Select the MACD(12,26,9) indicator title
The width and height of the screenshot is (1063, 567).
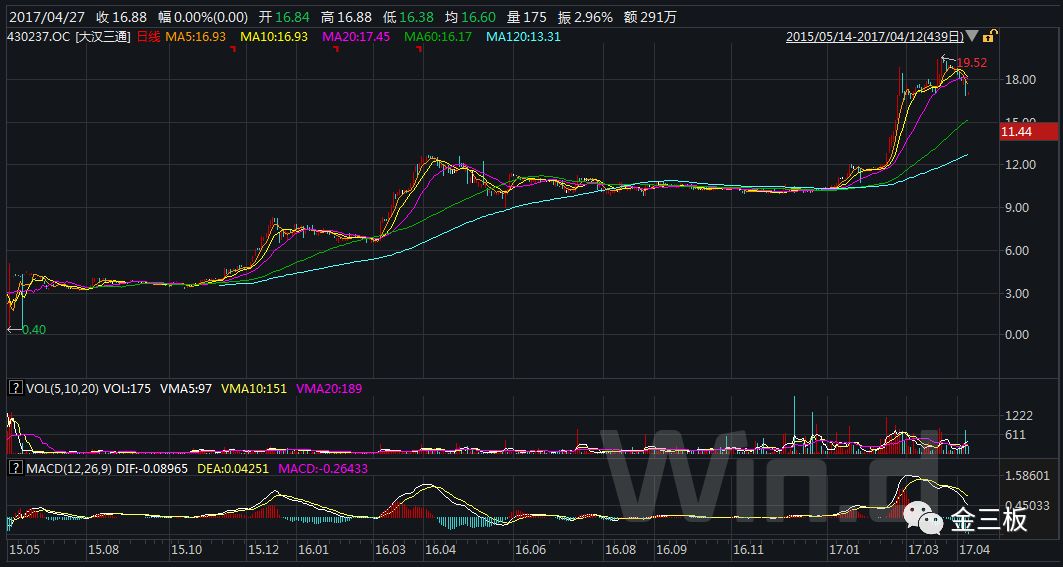click(x=69, y=467)
